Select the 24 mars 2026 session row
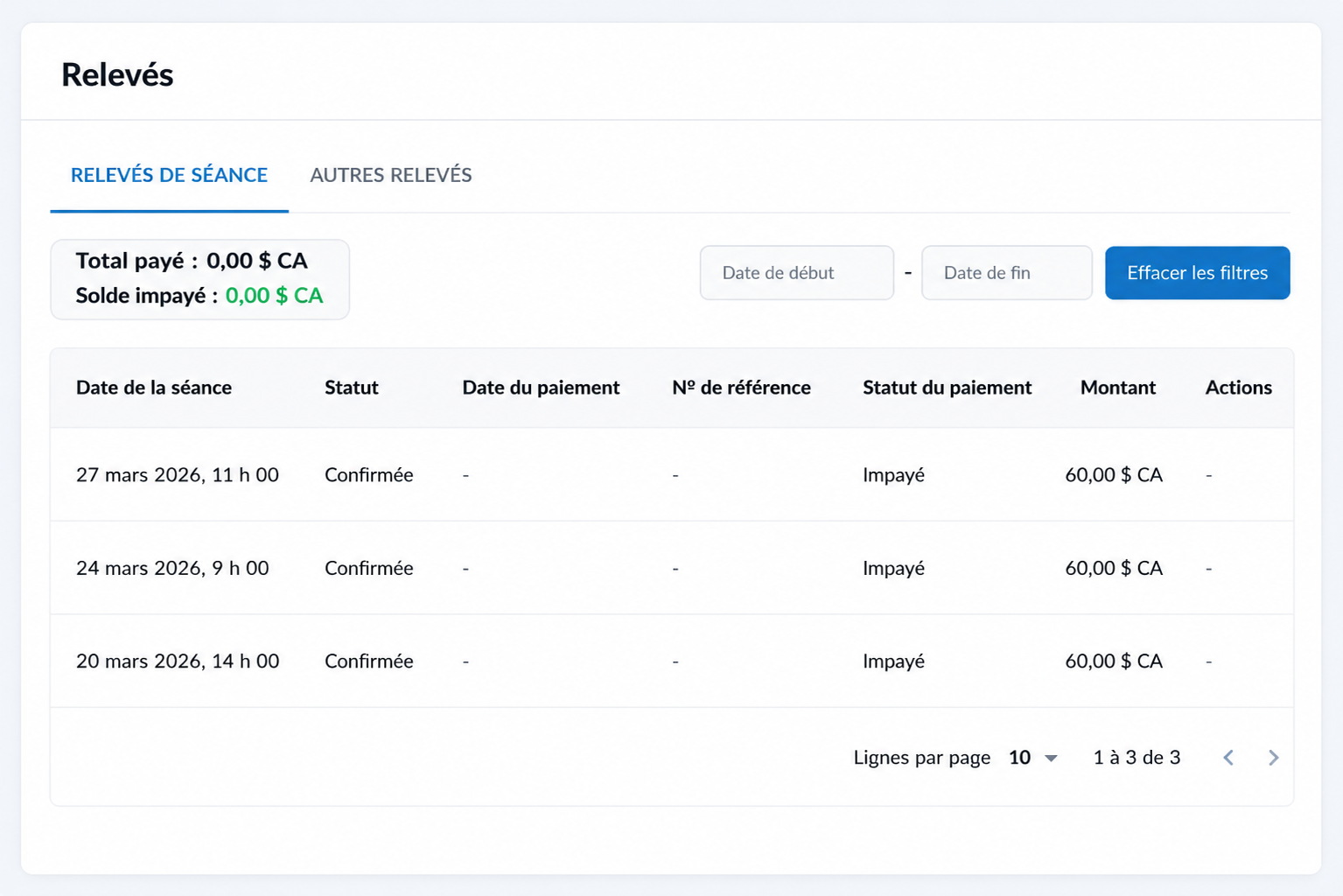The height and width of the screenshot is (896, 1343). [x=672, y=568]
